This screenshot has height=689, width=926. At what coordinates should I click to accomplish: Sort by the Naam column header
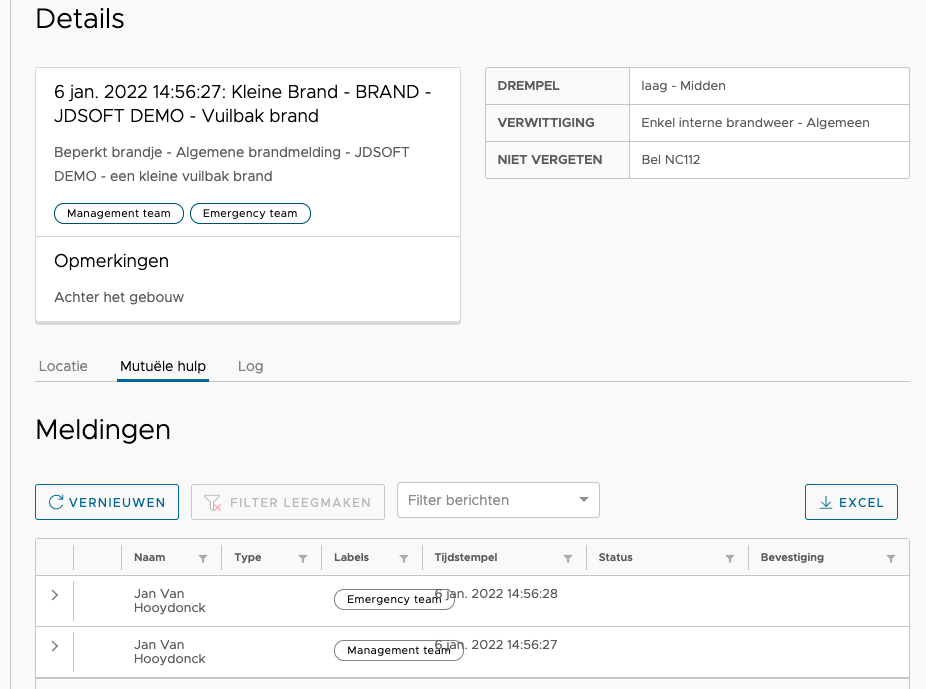coord(150,557)
